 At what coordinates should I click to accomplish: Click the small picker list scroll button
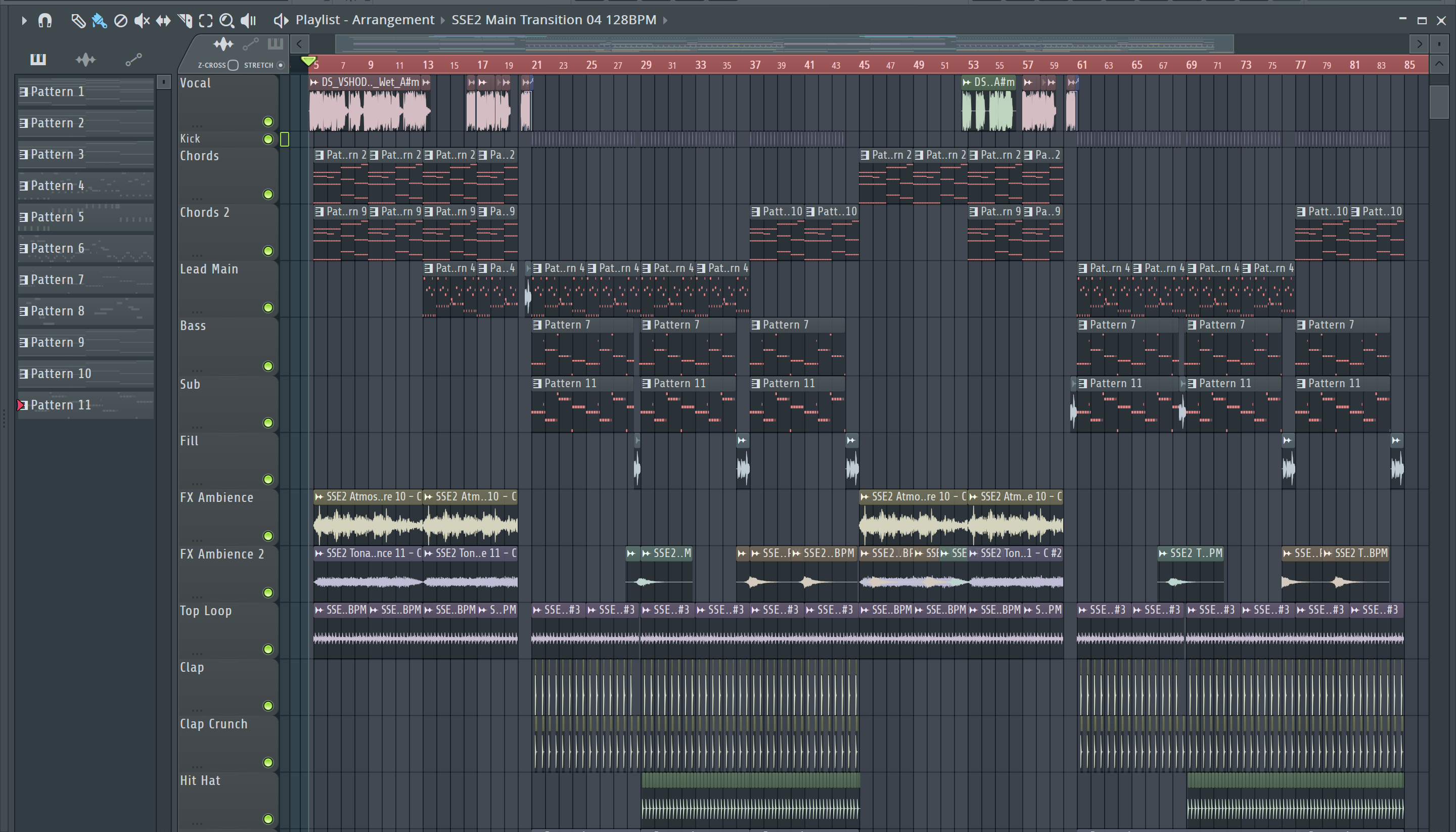(163, 82)
